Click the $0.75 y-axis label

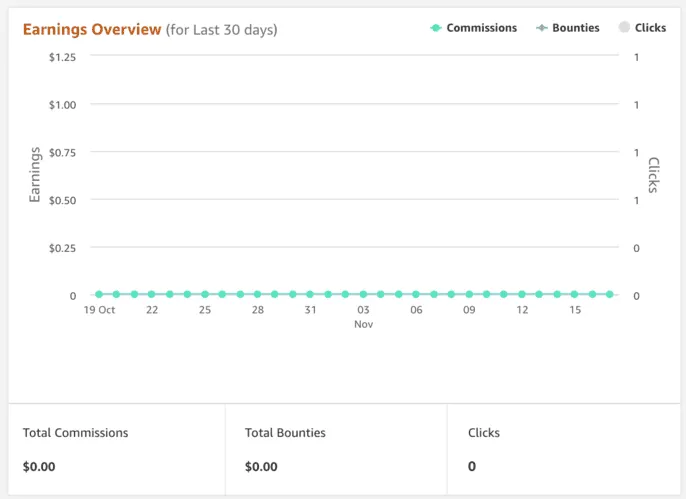coord(62,153)
